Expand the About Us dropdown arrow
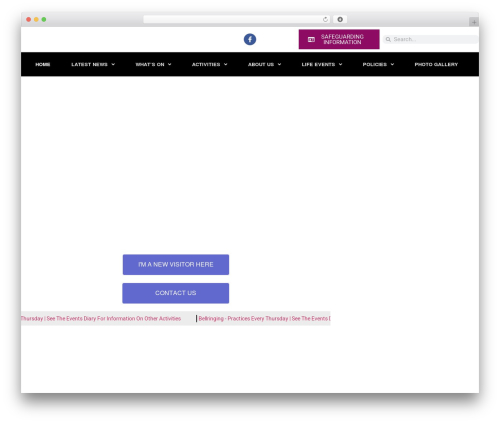Screen dimensions: 500x423 [279, 64]
